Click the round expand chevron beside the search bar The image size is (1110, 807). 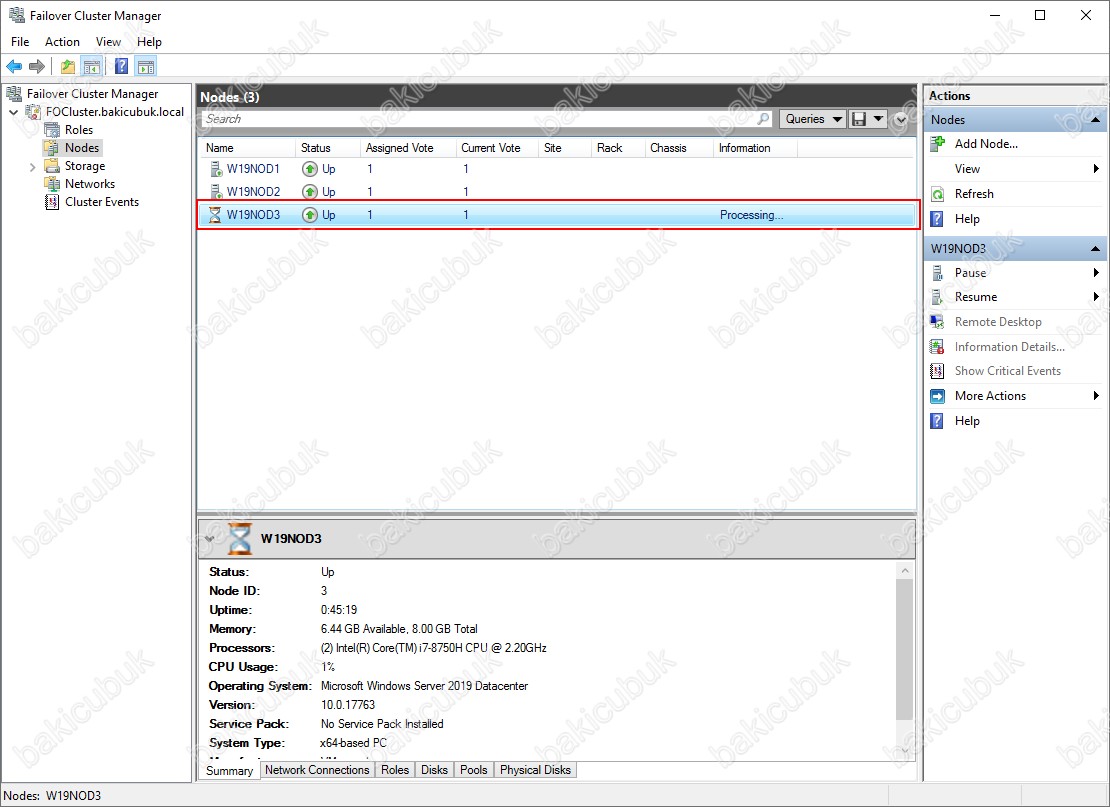coord(900,120)
